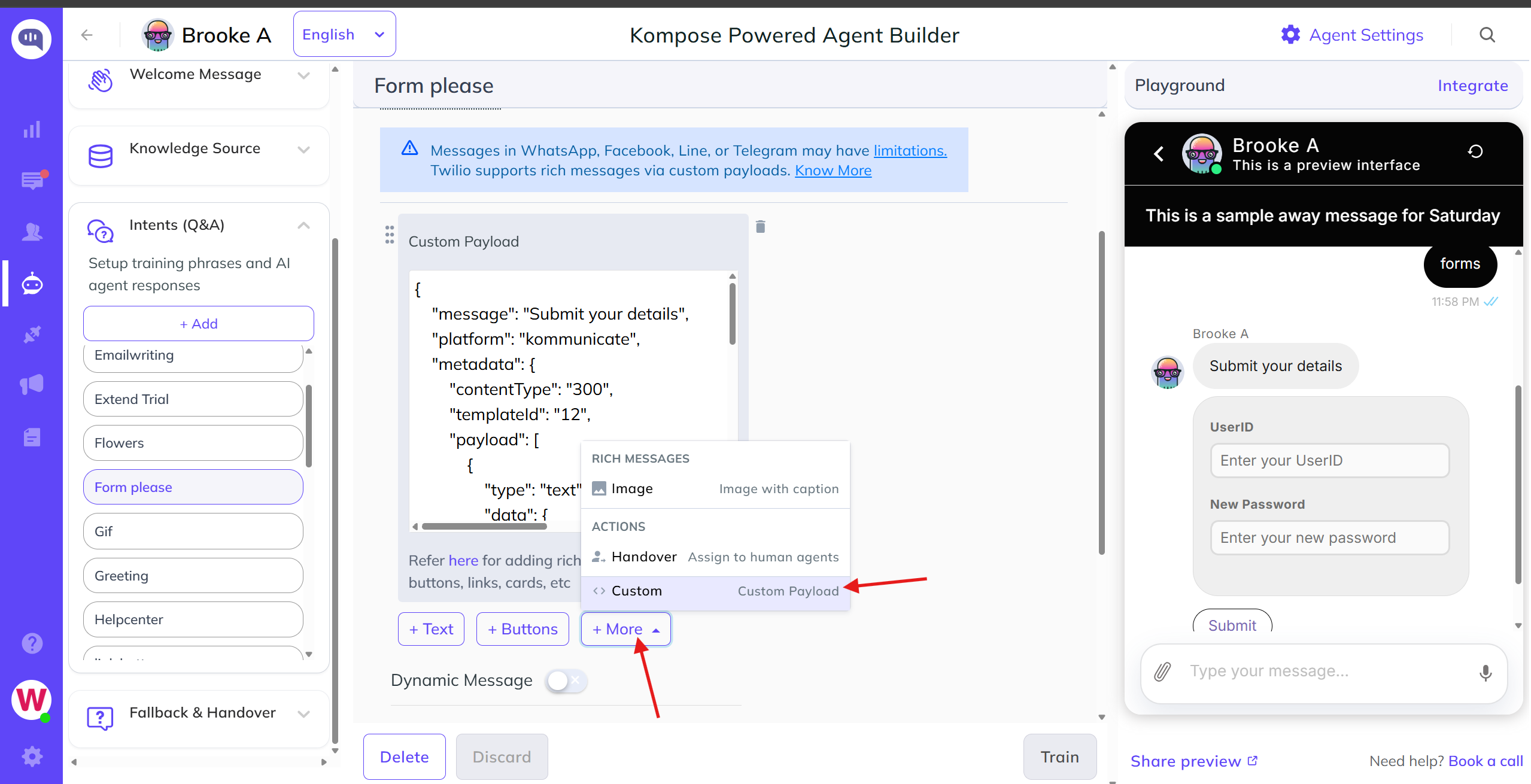
Task: Open the settings gear in sidebar
Action: pos(32,756)
